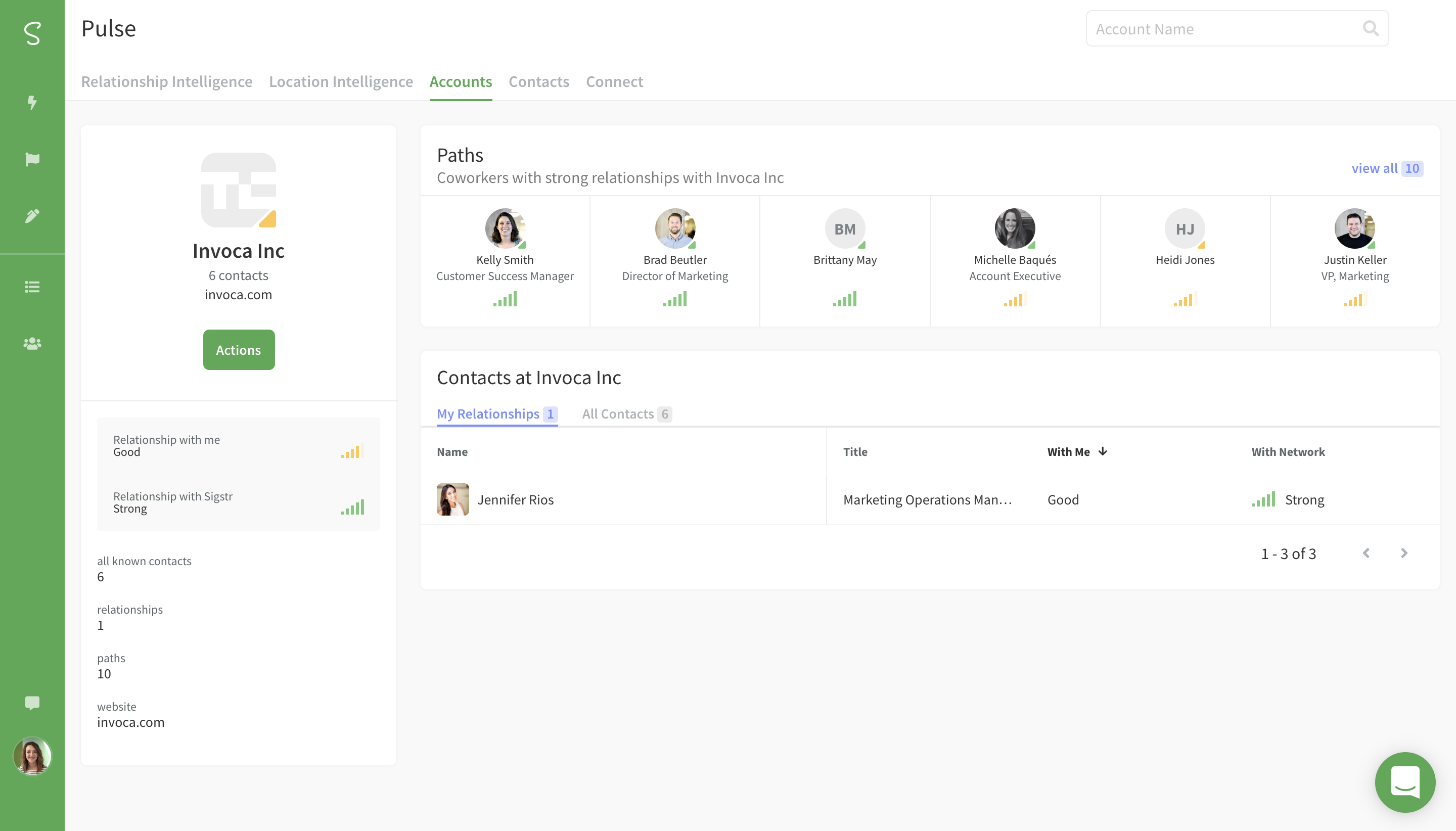Viewport: 1456px width, 831px height.
Task: Open the chat widget launcher
Action: coord(1404,782)
